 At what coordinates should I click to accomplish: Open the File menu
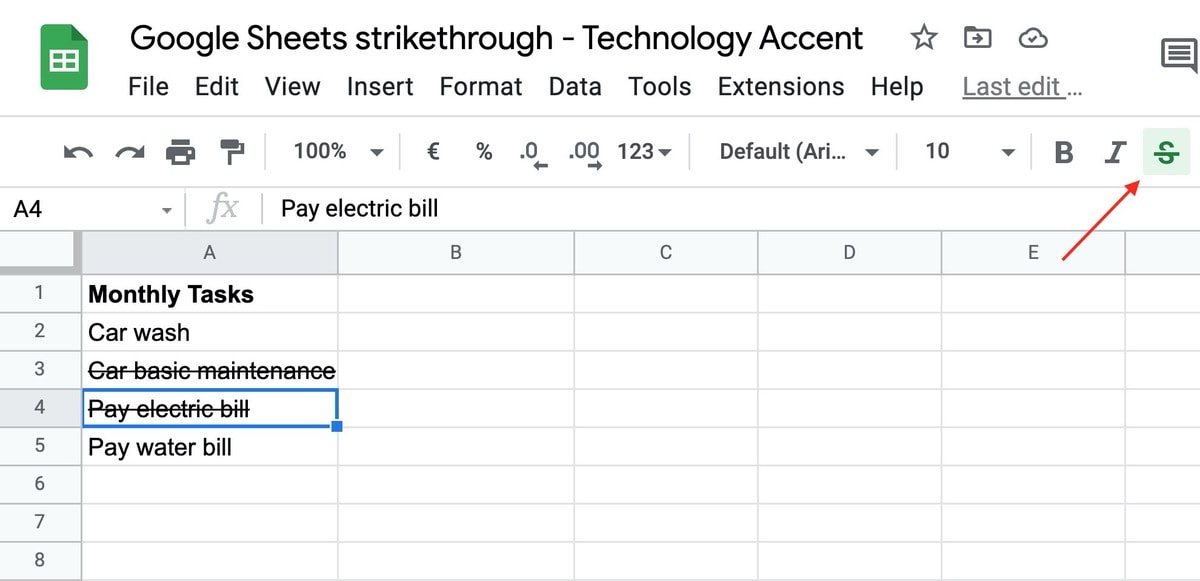coord(148,87)
